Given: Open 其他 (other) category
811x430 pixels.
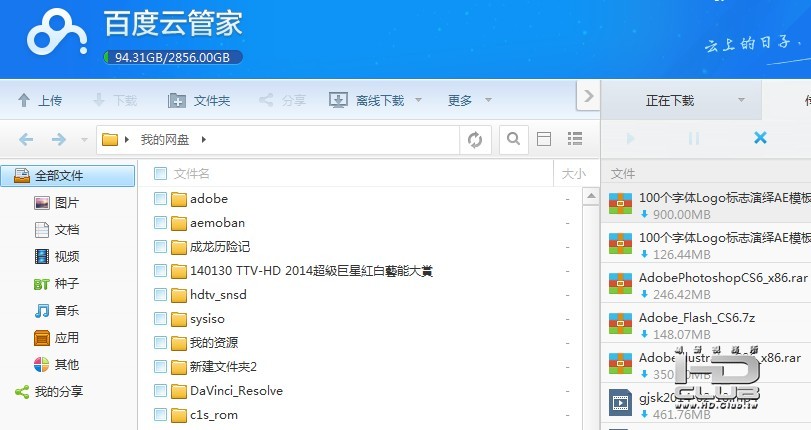Looking at the screenshot, I should click(56, 365).
